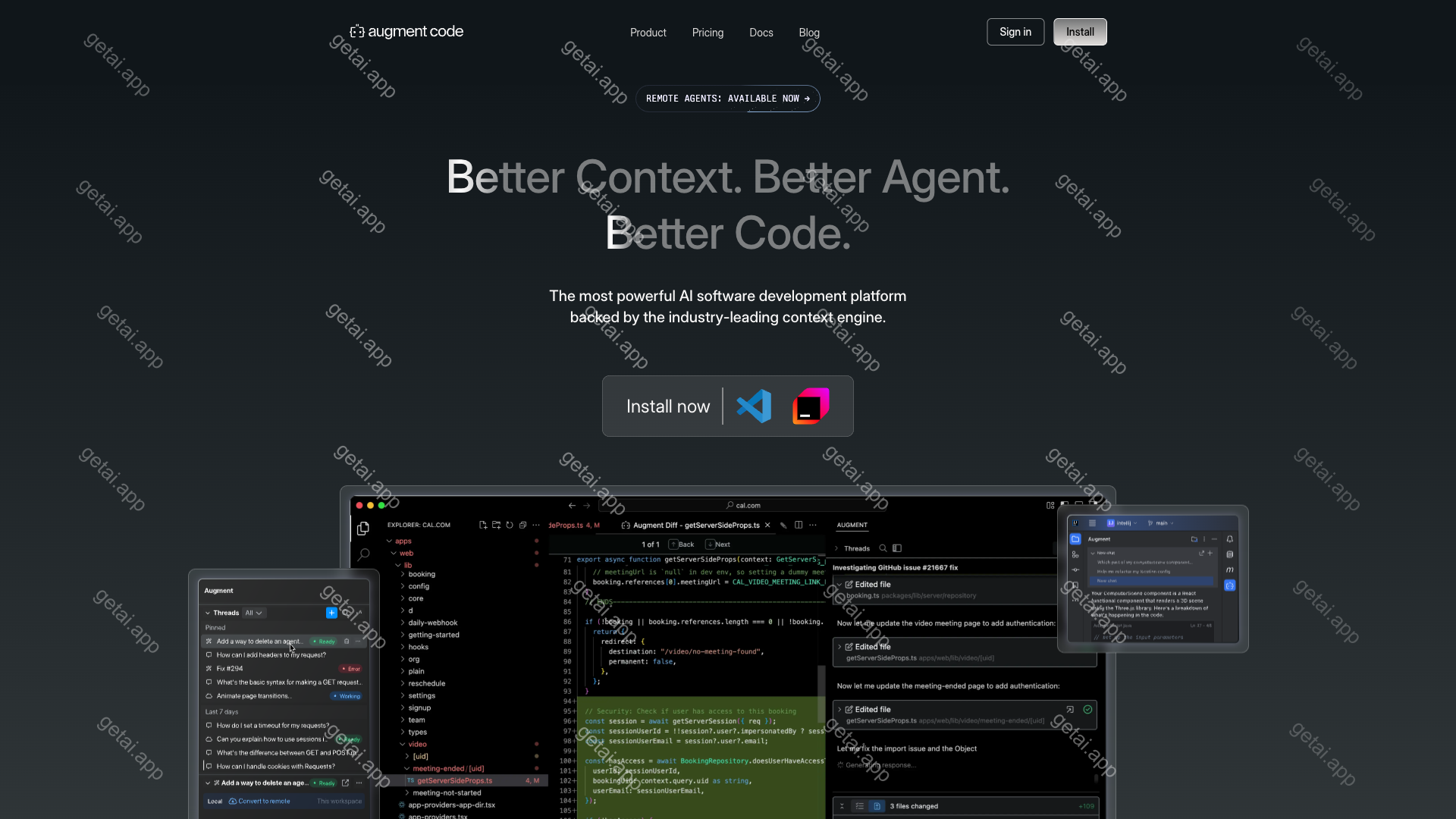Collapse the apps folder in Explorer
This screenshot has height=819, width=1456.
(x=390, y=541)
